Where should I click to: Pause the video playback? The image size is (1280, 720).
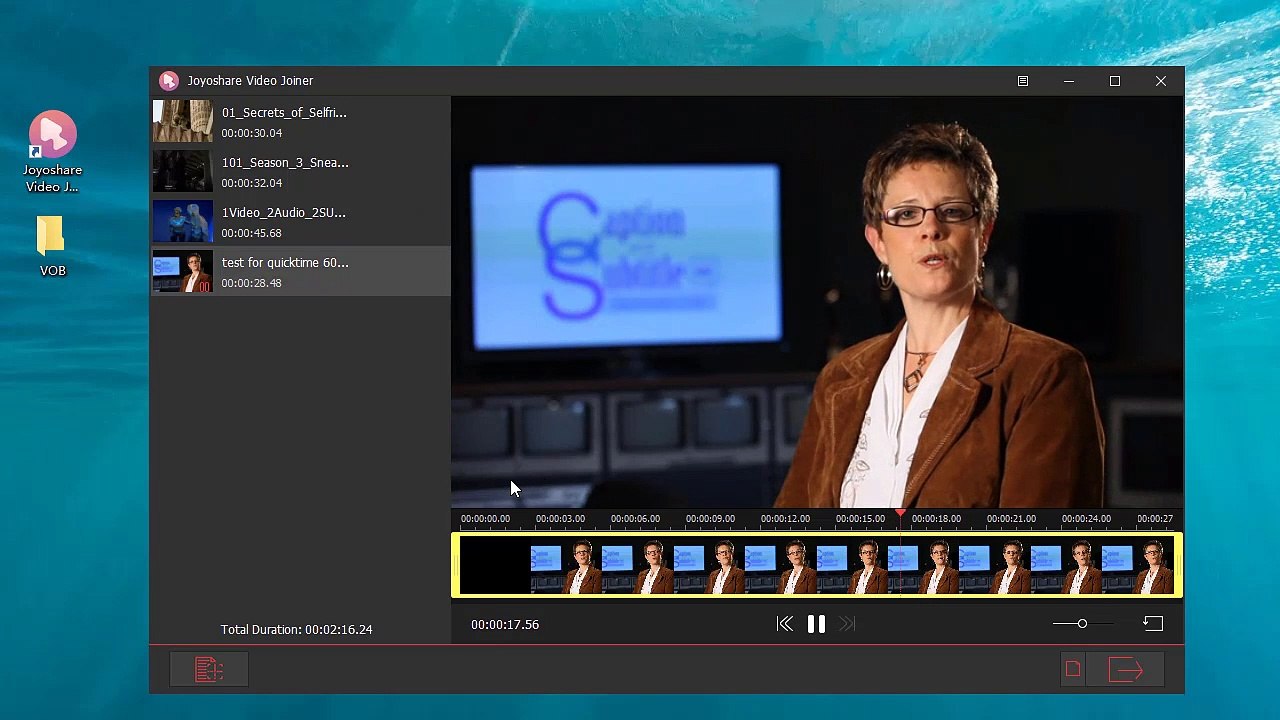(816, 624)
